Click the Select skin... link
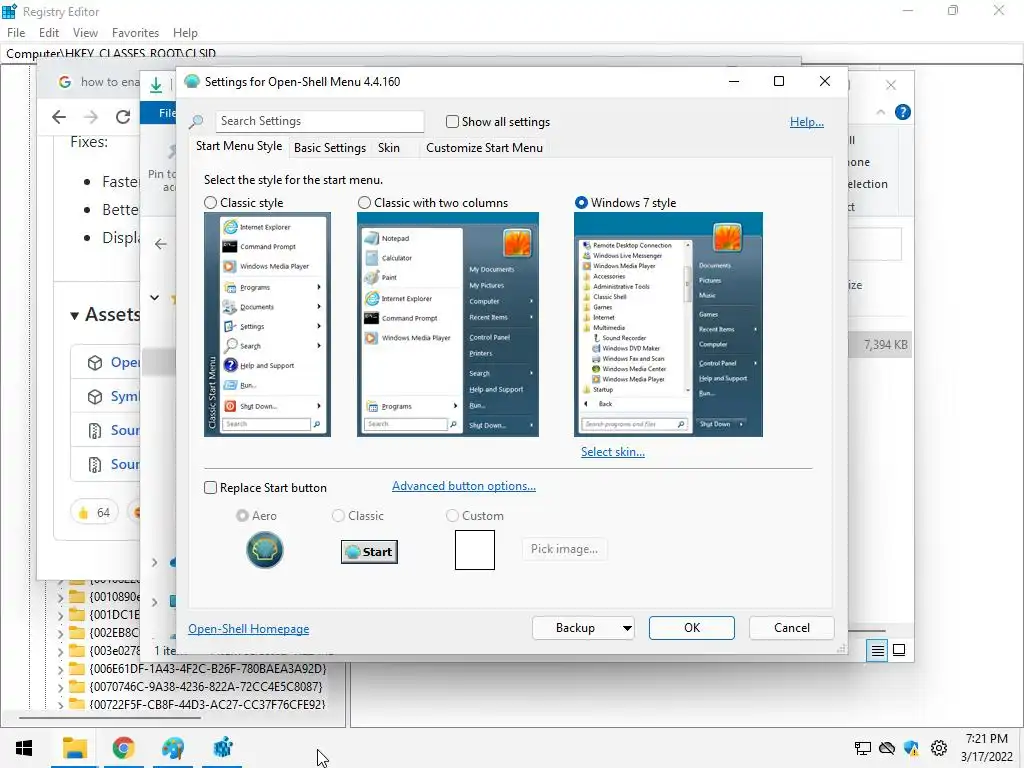Screen dimensions: 1024x768 pyautogui.click(x=613, y=452)
